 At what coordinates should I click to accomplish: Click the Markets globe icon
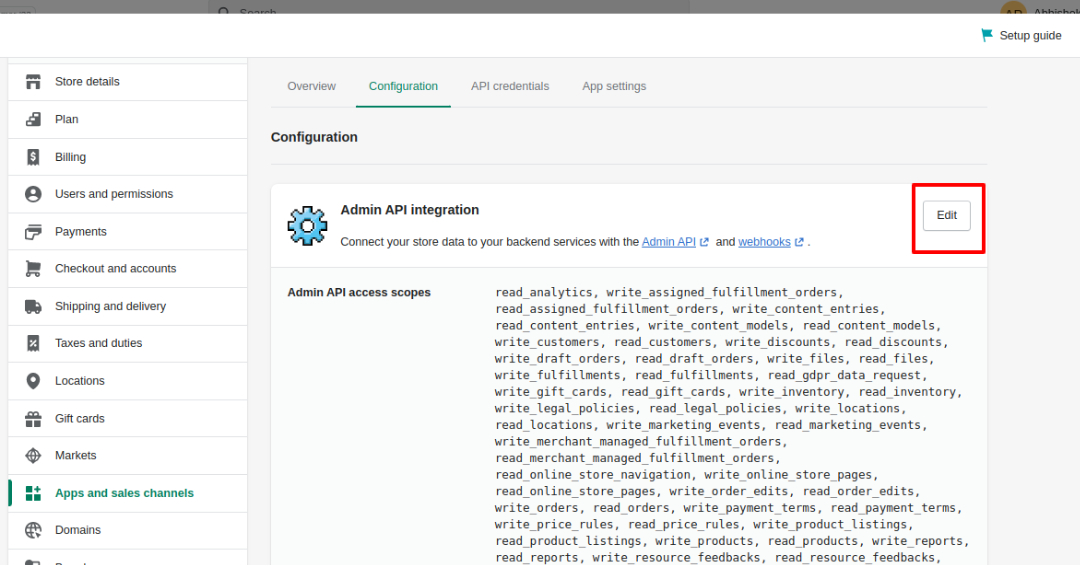(33, 456)
